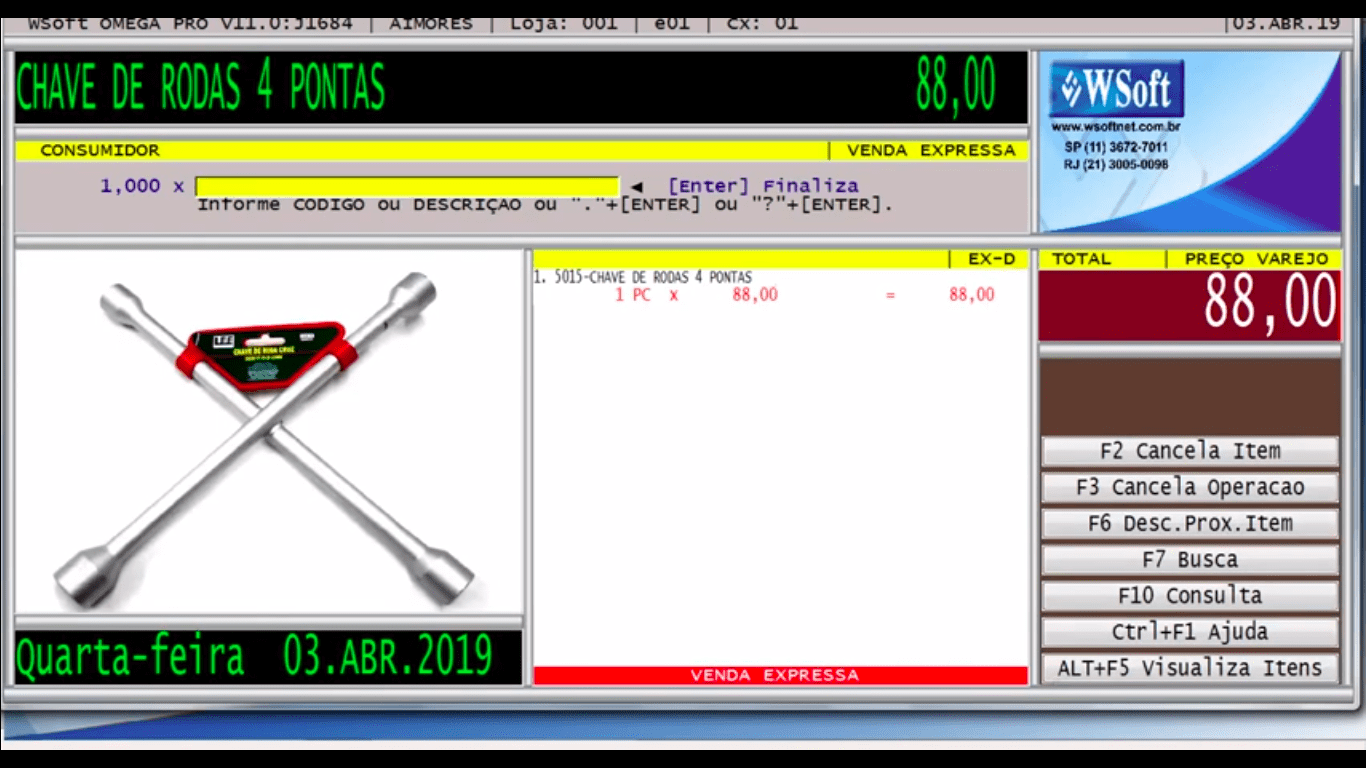Click the [Enter] Finaliza hint text
1366x768 pixels.
[763, 186]
